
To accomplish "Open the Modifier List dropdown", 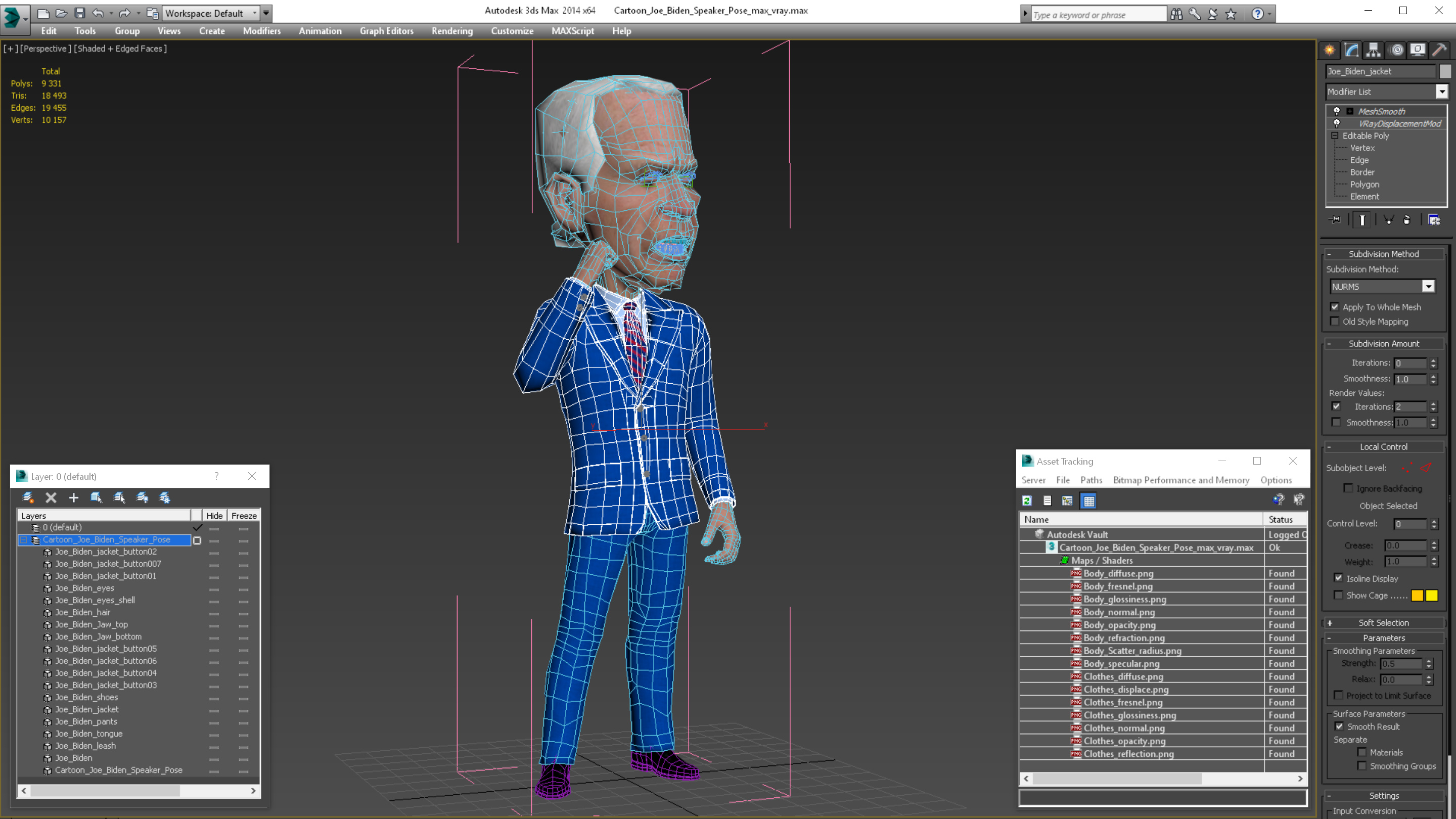I will click(1442, 92).
